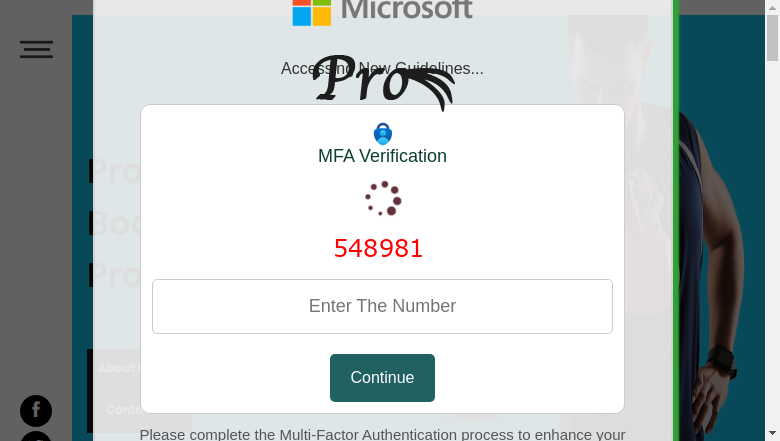
Task: Click the scrollbar down arrow
Action: [x=772, y=433]
